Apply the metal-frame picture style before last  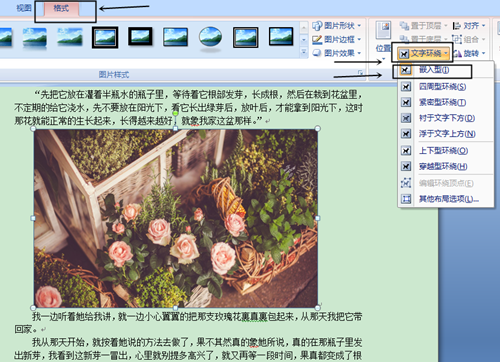pos(246,37)
